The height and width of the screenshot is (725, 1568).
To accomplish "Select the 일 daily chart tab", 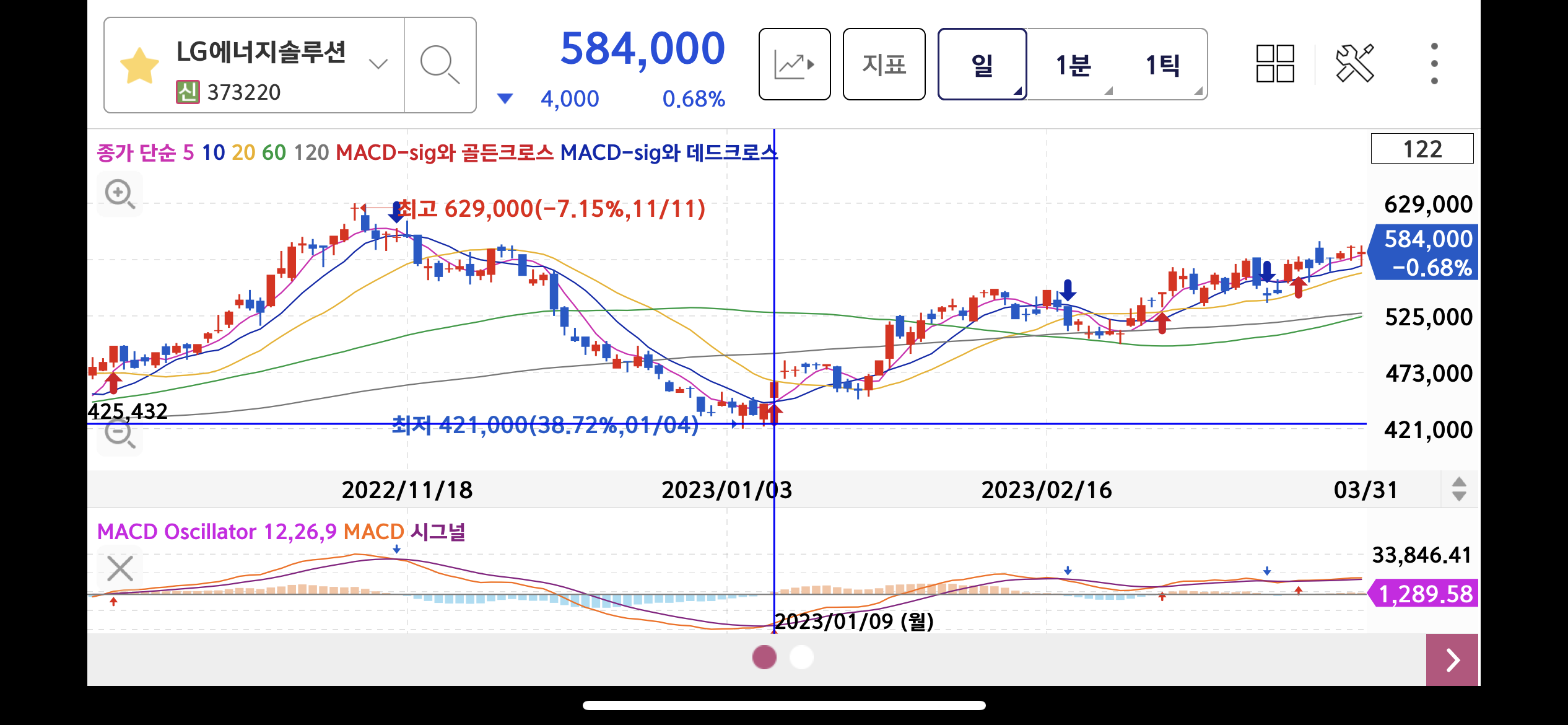I will [x=982, y=64].
